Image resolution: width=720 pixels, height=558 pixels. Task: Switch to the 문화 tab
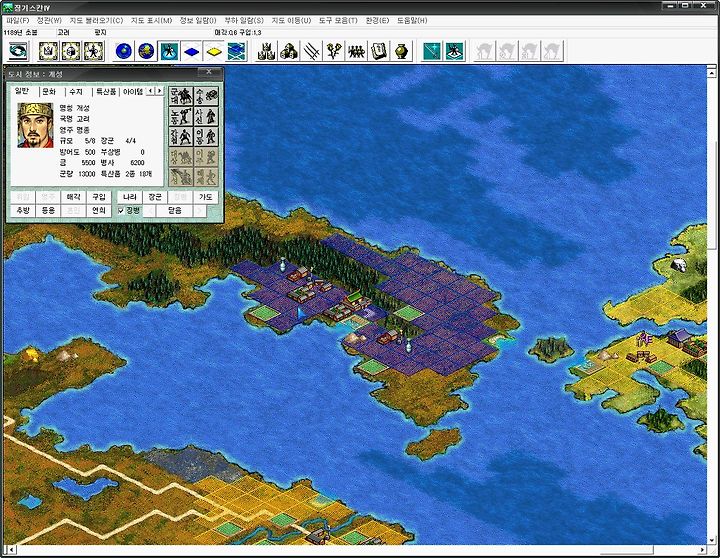(x=49, y=92)
